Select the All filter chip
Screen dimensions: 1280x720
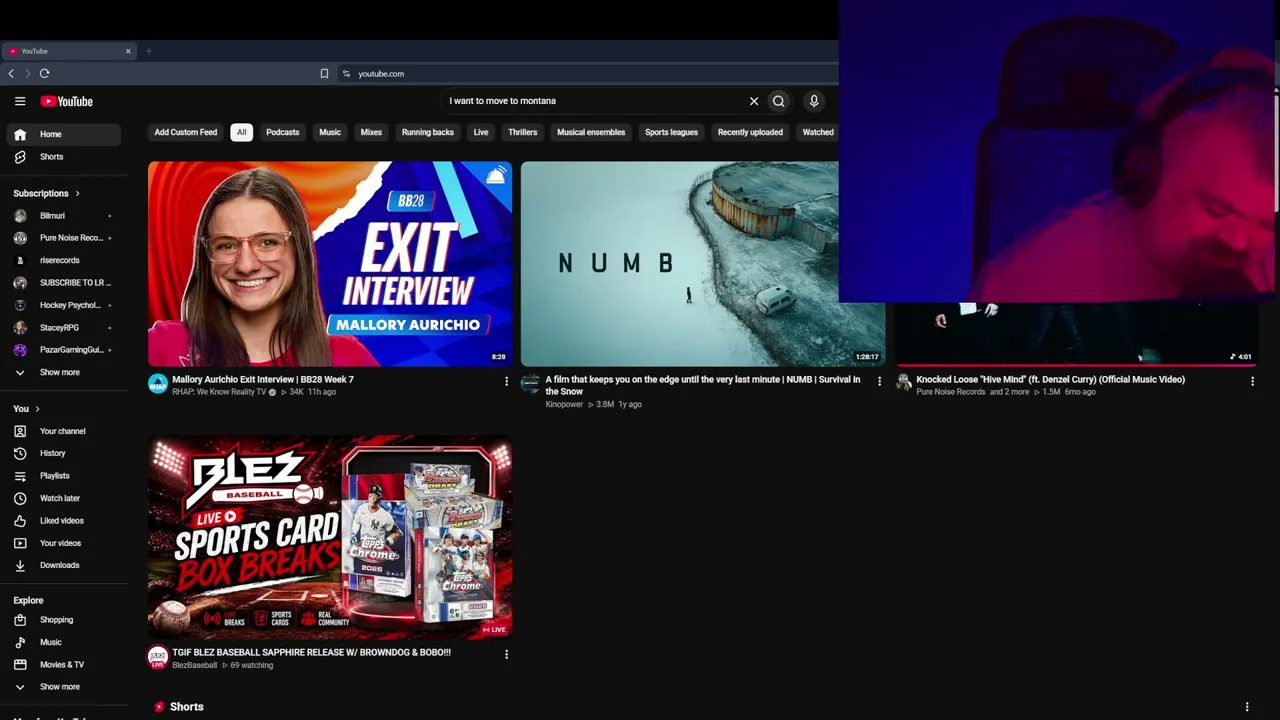241,132
